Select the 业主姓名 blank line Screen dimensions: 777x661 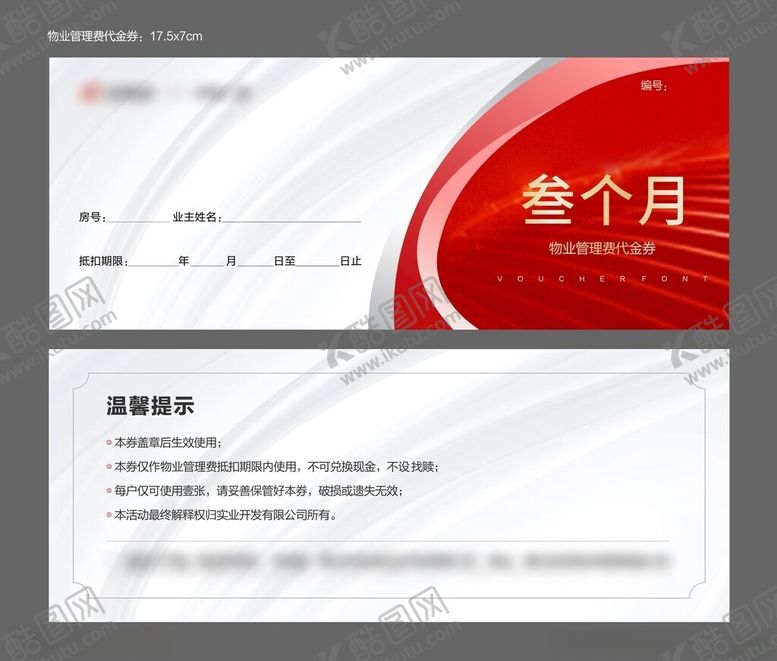click(x=291, y=218)
